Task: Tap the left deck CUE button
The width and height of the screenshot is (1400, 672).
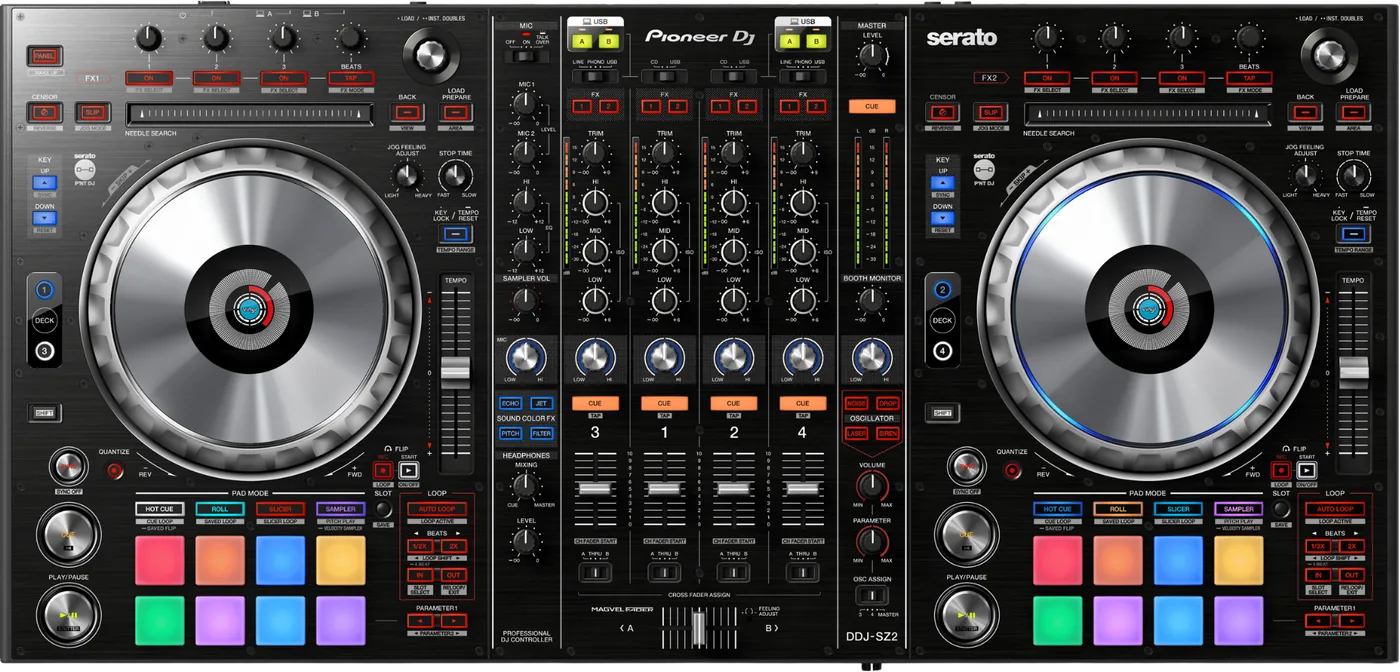Action: coord(69,536)
